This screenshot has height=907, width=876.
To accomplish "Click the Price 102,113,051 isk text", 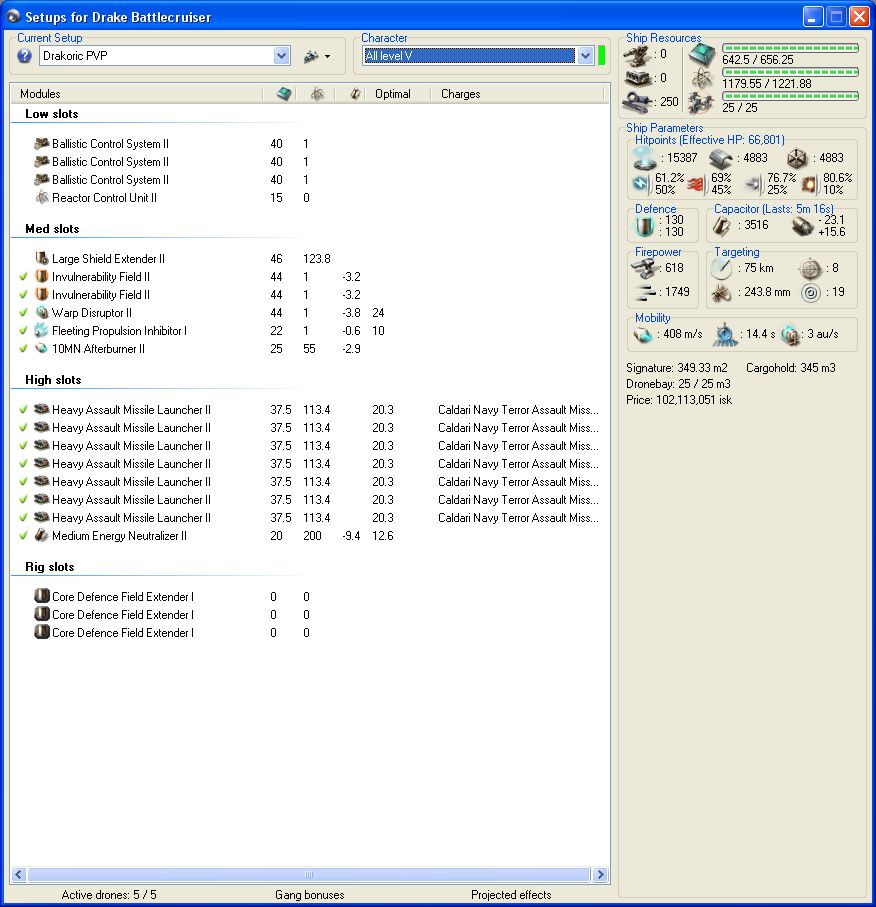I will pyautogui.click(x=679, y=400).
